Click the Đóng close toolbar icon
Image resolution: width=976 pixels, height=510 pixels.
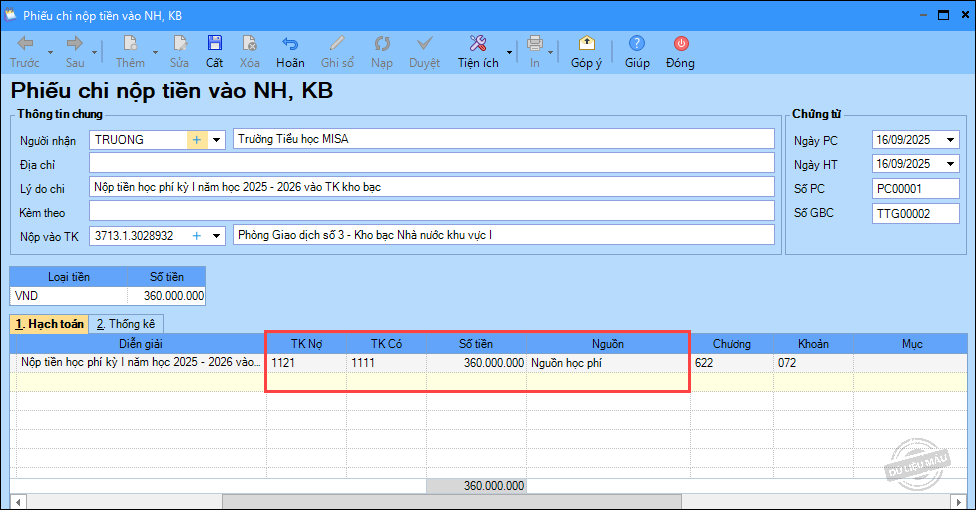680,44
